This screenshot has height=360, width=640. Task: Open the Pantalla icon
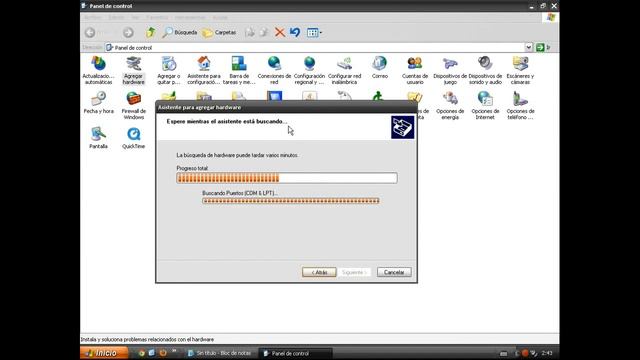pyautogui.click(x=98, y=138)
